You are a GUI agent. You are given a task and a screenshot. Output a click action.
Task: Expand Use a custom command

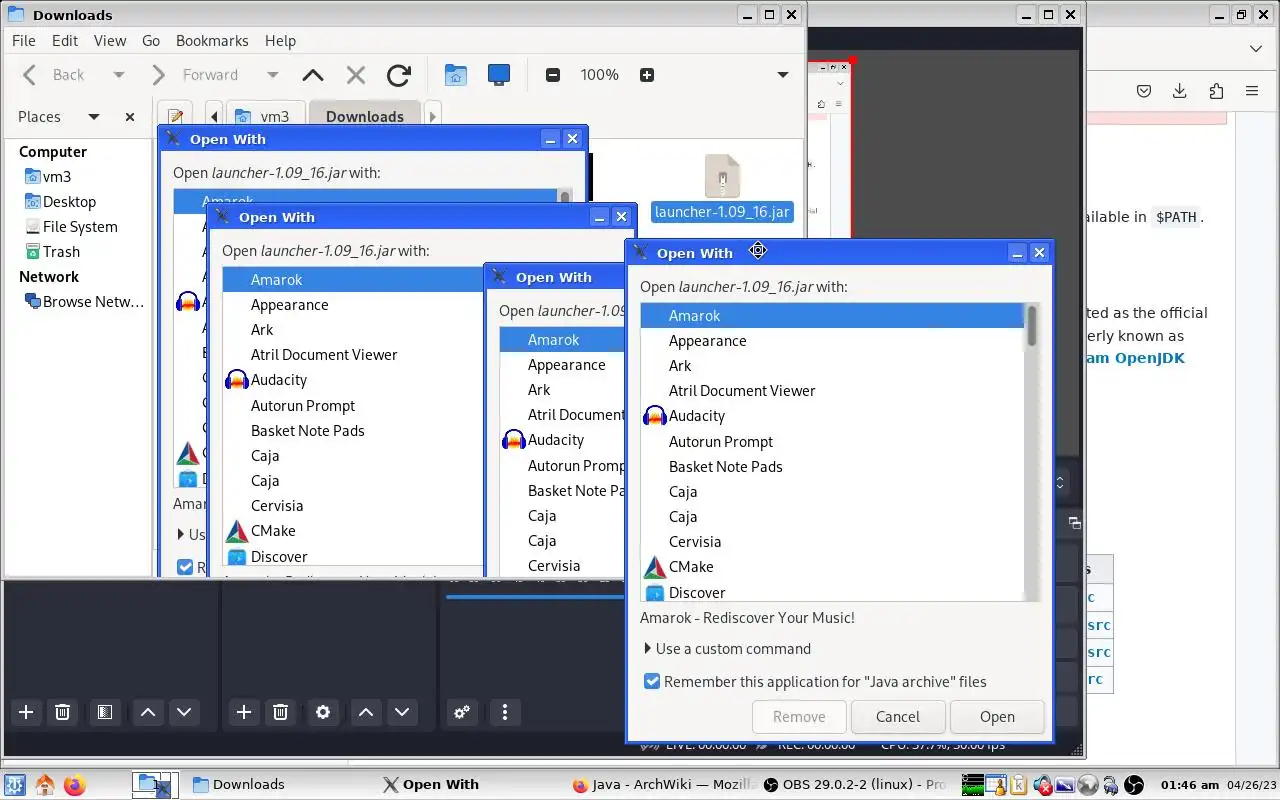click(727, 648)
